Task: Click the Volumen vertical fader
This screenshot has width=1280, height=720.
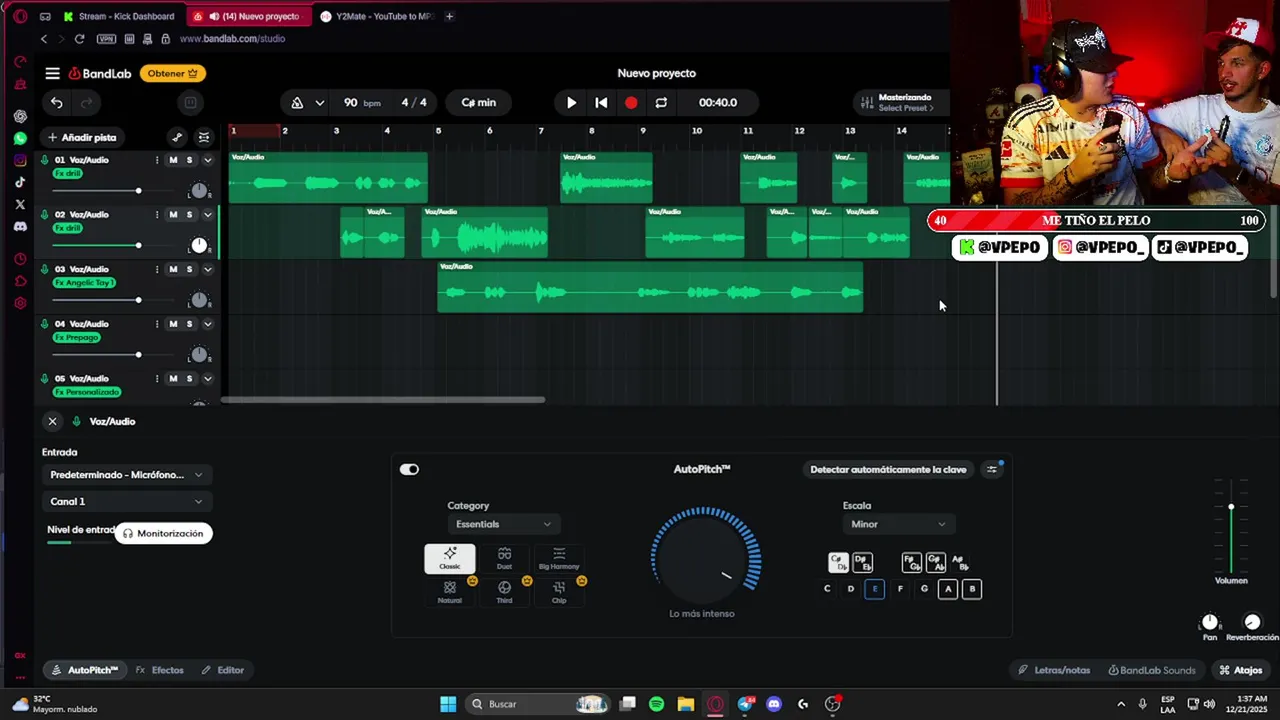Action: tap(1231, 525)
